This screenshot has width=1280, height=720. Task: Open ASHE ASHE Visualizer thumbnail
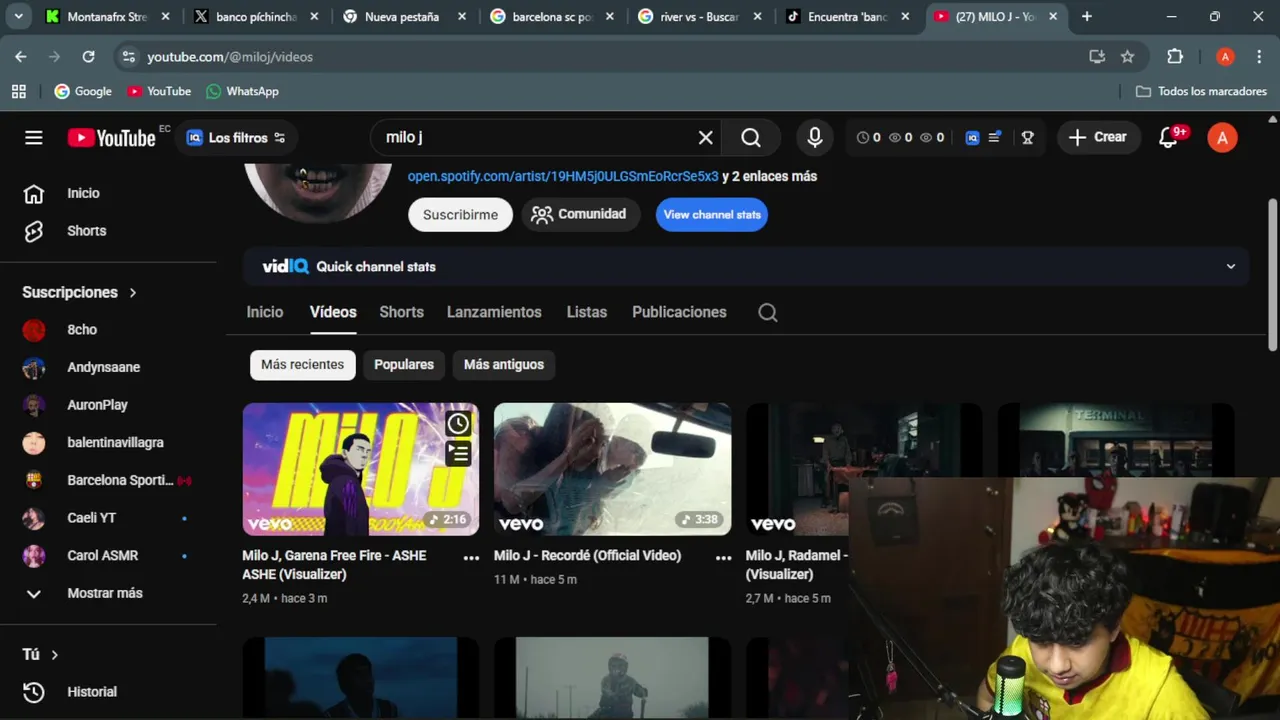pos(360,469)
